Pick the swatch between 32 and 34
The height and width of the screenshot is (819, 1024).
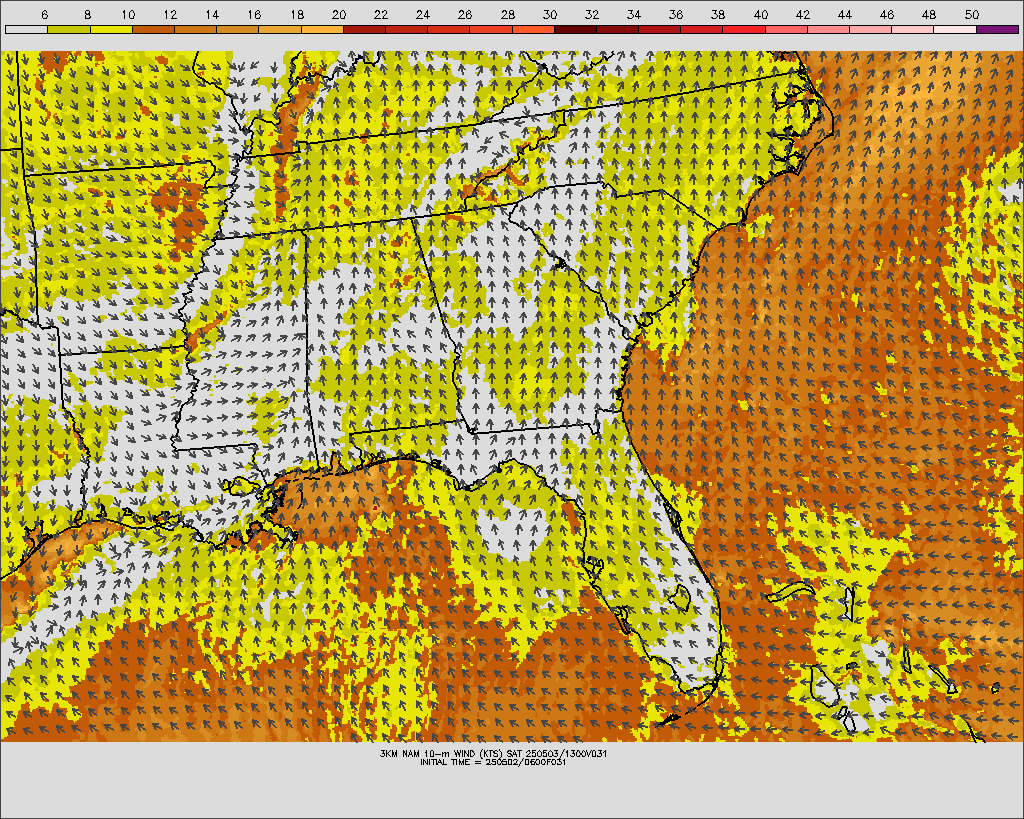point(618,29)
